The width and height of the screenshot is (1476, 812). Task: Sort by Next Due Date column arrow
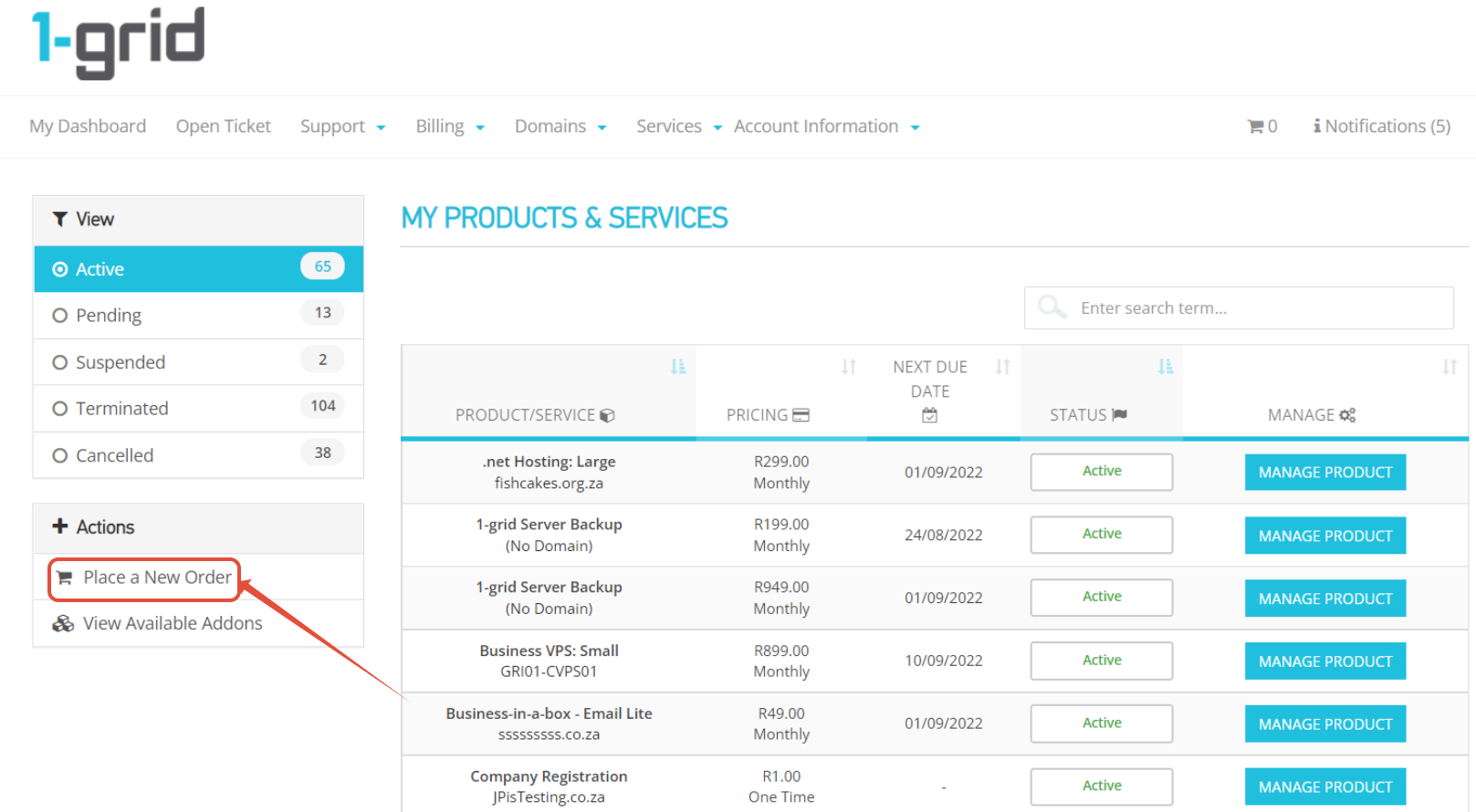(x=1003, y=367)
